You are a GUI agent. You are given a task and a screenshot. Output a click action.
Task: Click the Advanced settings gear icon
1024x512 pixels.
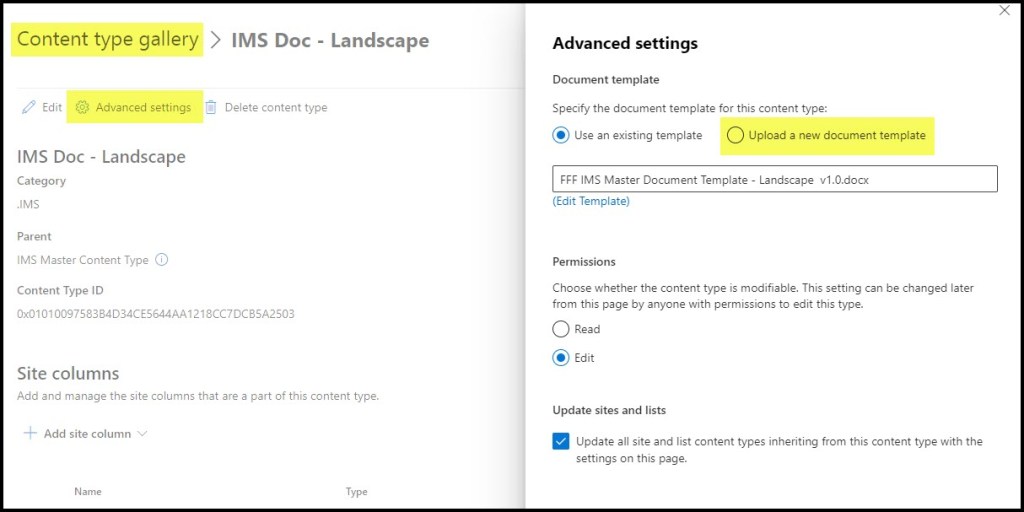tap(83, 107)
